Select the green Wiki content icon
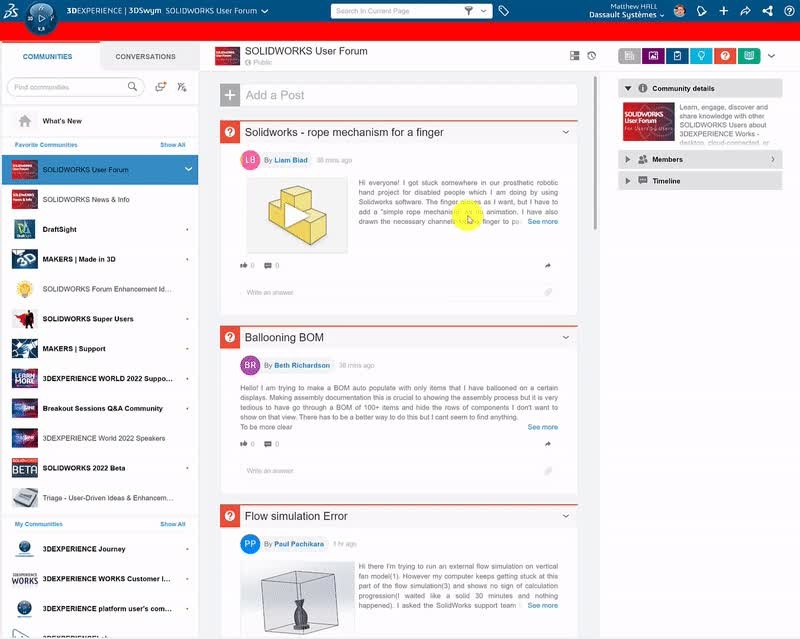 coord(749,56)
